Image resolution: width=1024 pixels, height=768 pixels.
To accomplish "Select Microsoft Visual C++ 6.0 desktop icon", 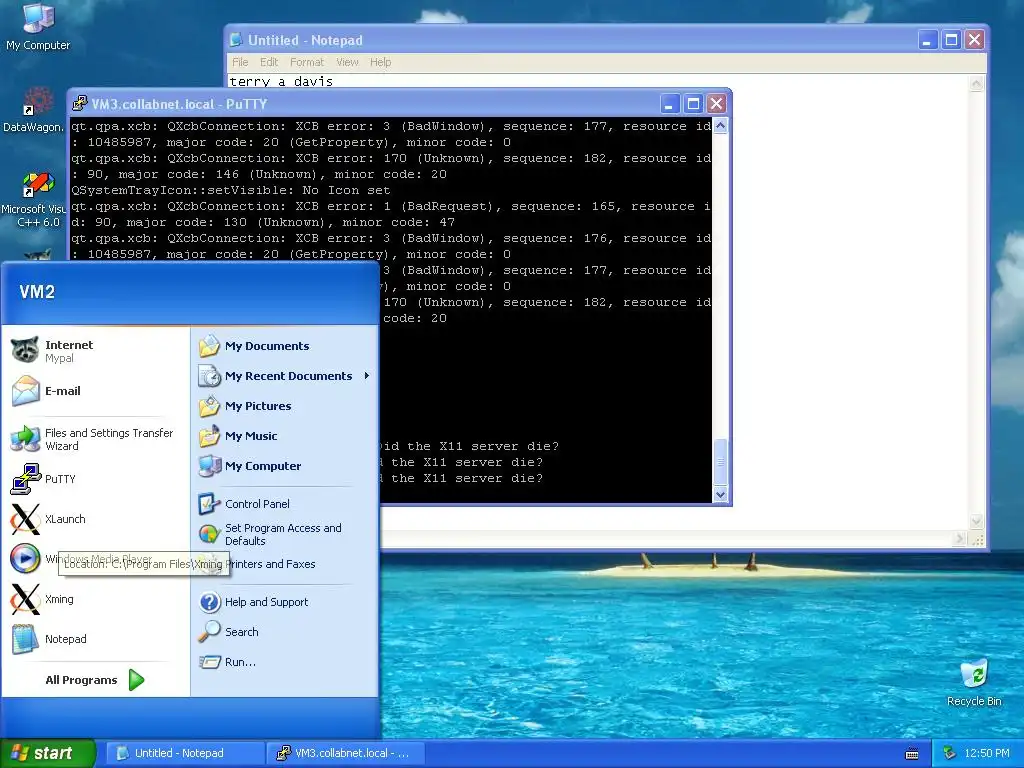I will click(x=34, y=200).
